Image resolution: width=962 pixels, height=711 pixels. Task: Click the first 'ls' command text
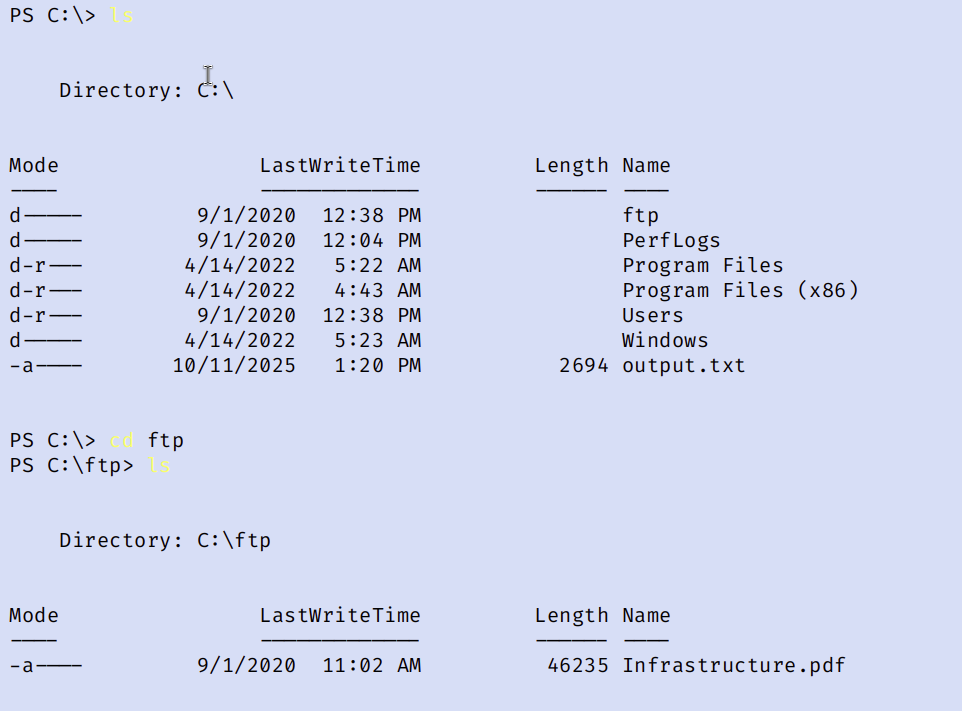[121, 17]
